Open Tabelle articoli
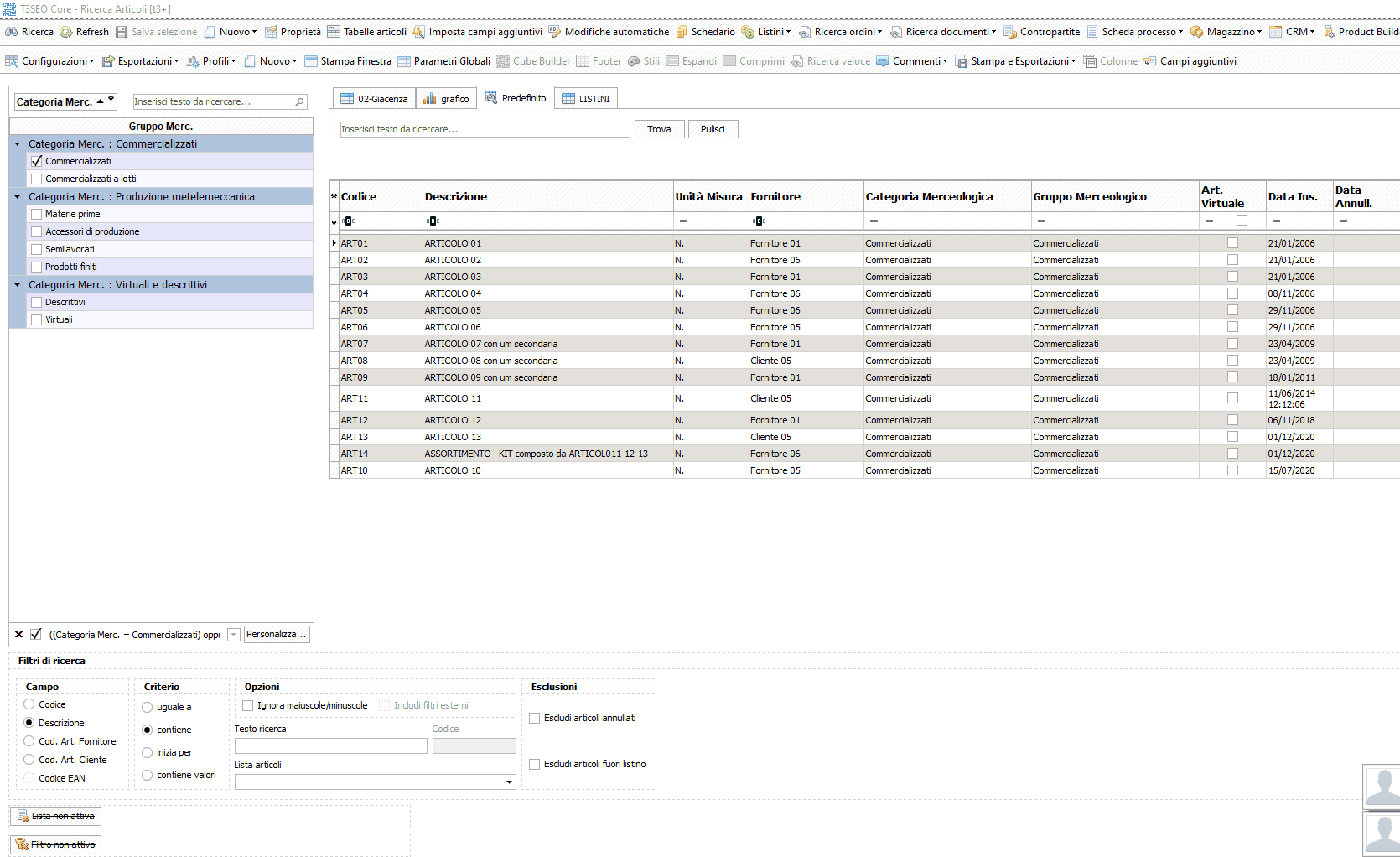The image size is (1400, 857). (x=366, y=32)
